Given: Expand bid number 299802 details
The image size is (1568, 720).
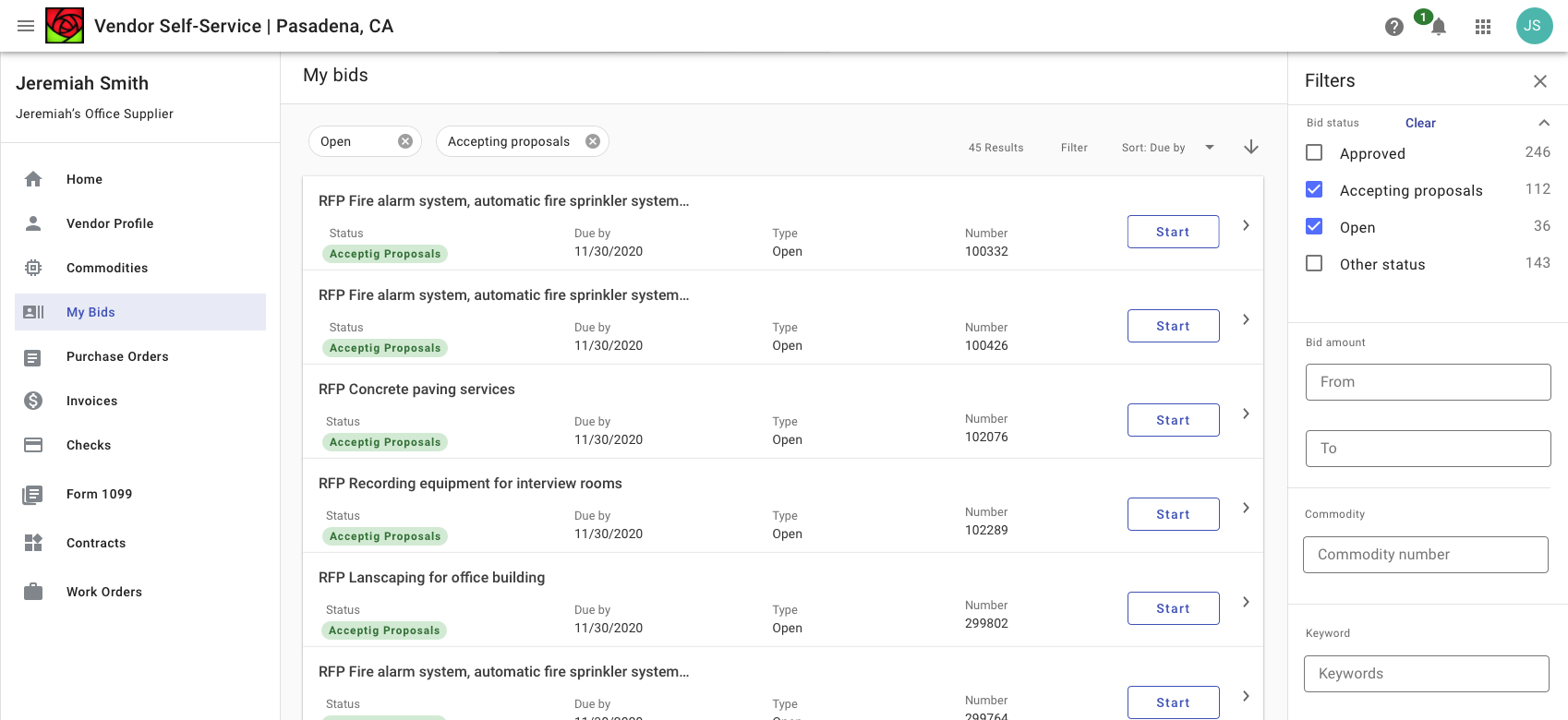Looking at the screenshot, I should (1246, 602).
